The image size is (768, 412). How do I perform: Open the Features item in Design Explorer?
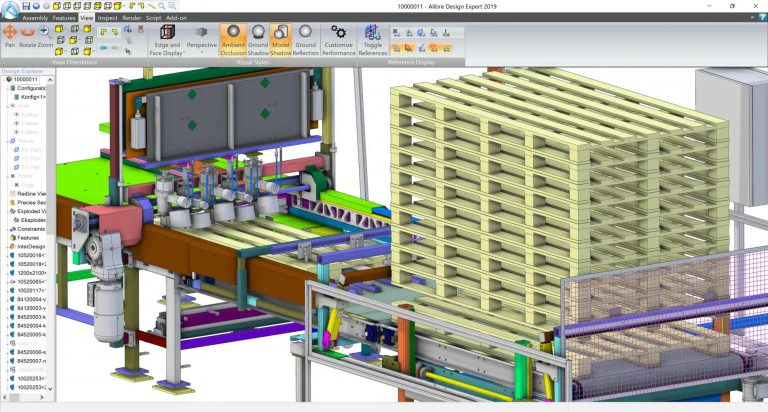click(28, 238)
